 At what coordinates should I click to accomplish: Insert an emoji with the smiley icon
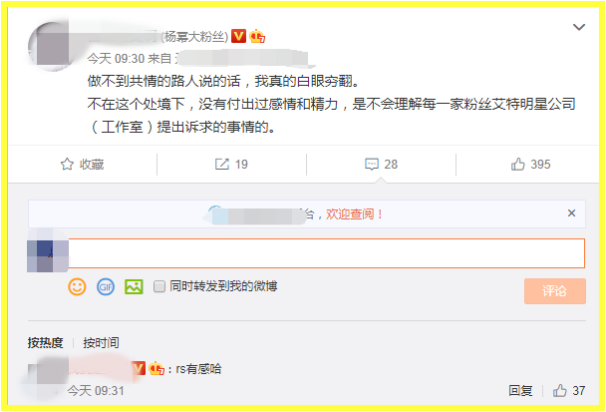point(77,287)
